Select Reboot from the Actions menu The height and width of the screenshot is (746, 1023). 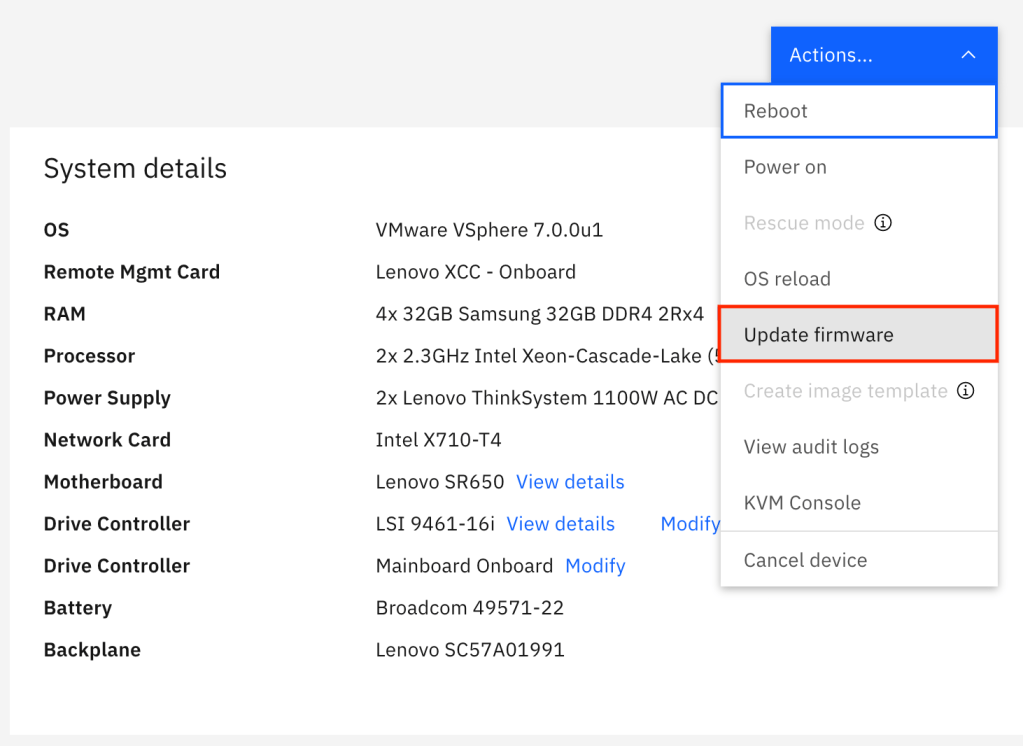click(x=776, y=111)
